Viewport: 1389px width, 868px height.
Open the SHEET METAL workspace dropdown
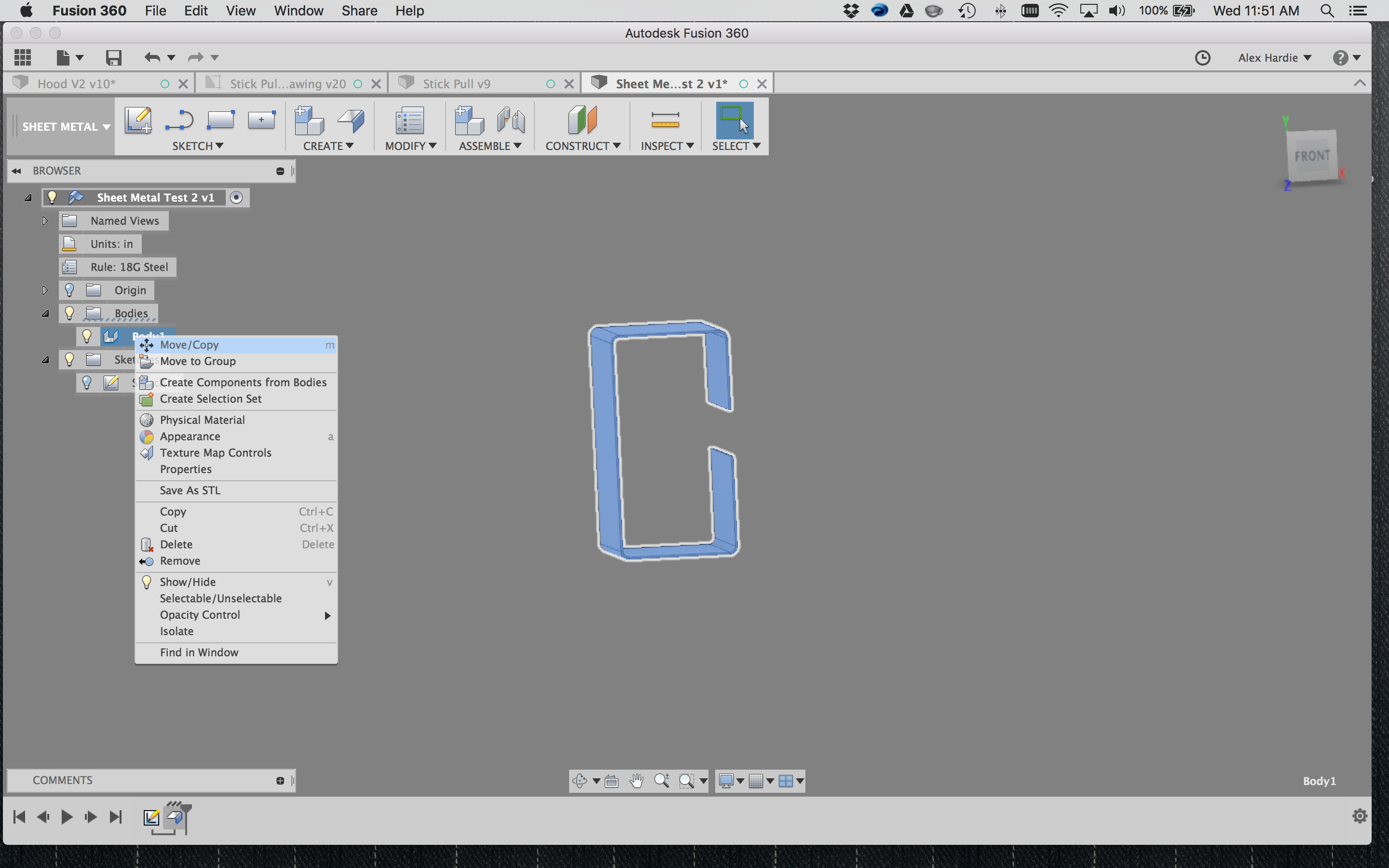[66, 127]
